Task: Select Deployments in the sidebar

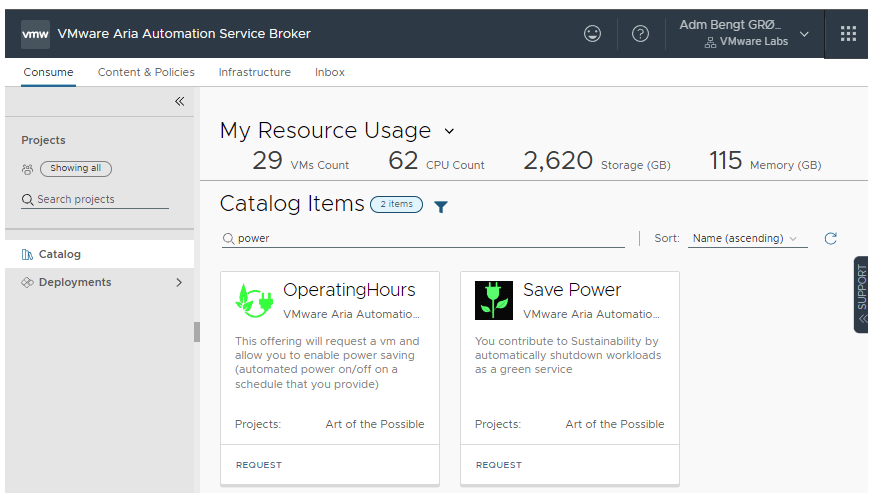Action: (99, 283)
